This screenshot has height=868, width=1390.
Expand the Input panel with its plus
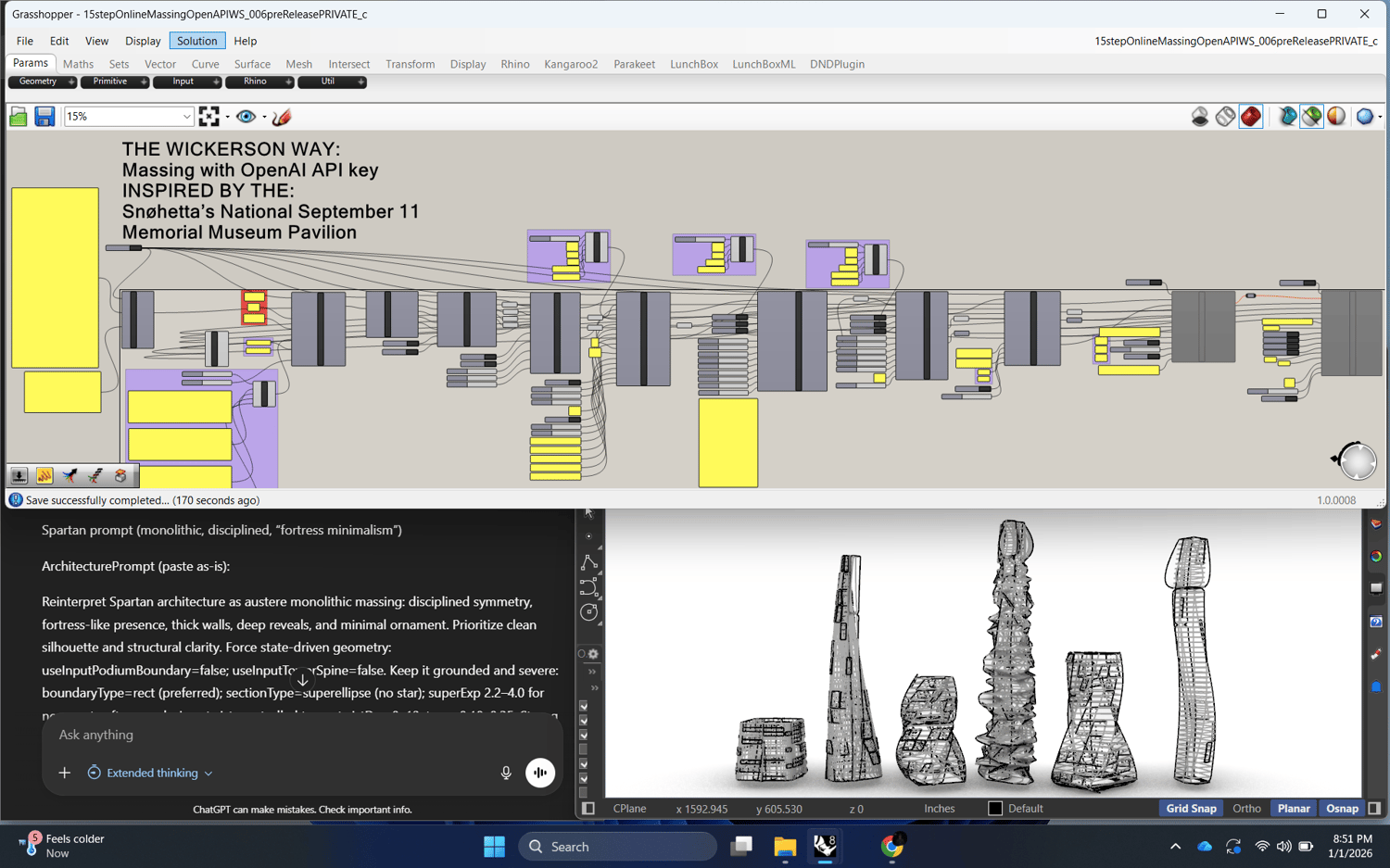click(x=216, y=82)
